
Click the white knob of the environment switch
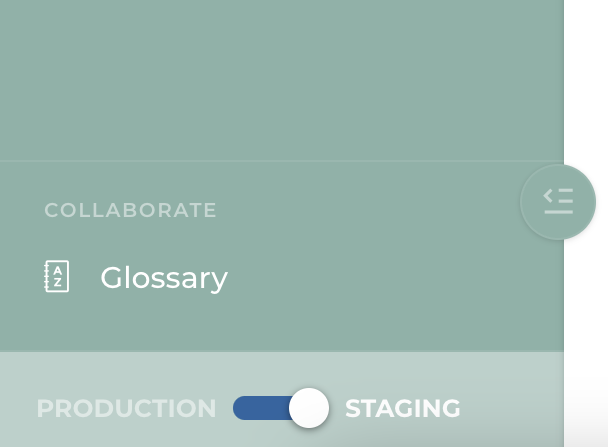click(x=309, y=408)
